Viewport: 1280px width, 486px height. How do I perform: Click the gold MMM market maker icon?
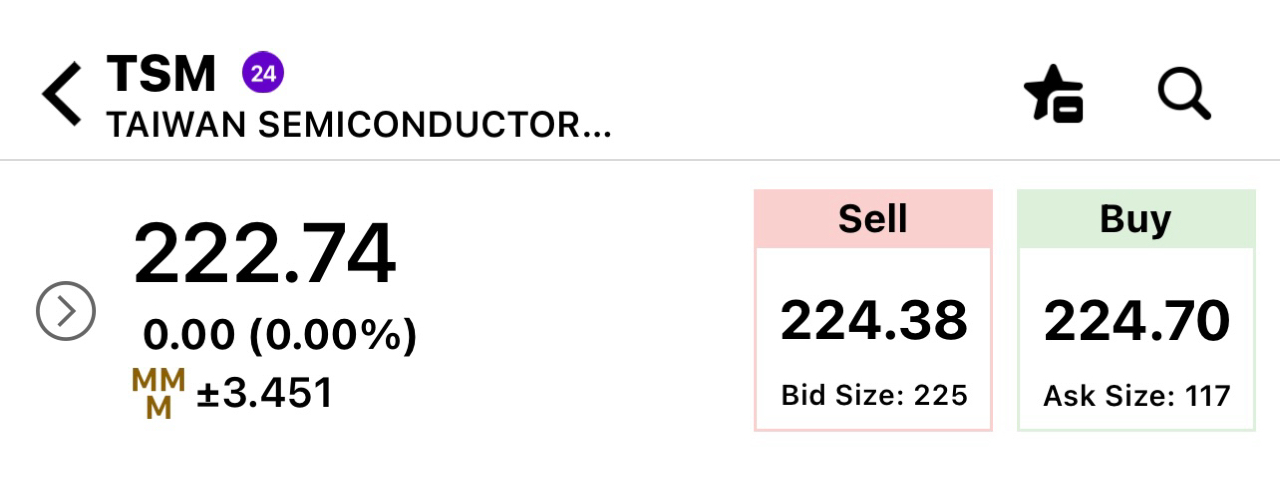tap(159, 394)
